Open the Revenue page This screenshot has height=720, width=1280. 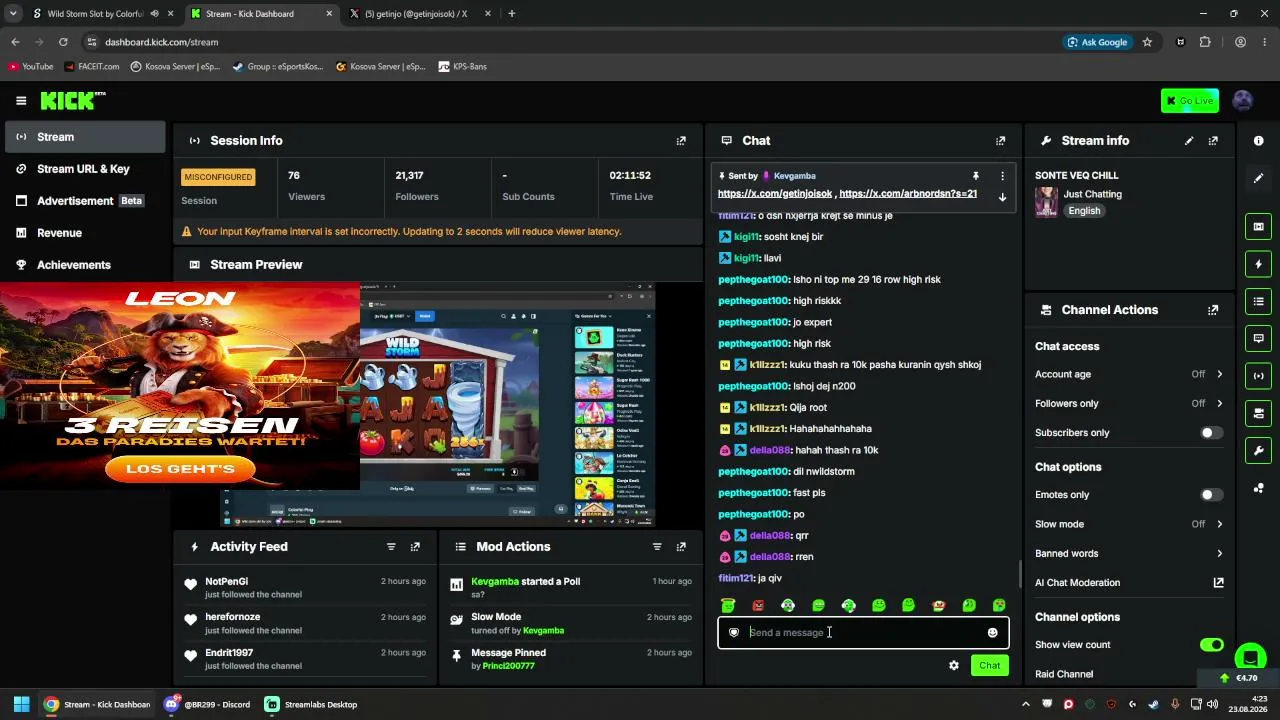[x=84, y=233]
